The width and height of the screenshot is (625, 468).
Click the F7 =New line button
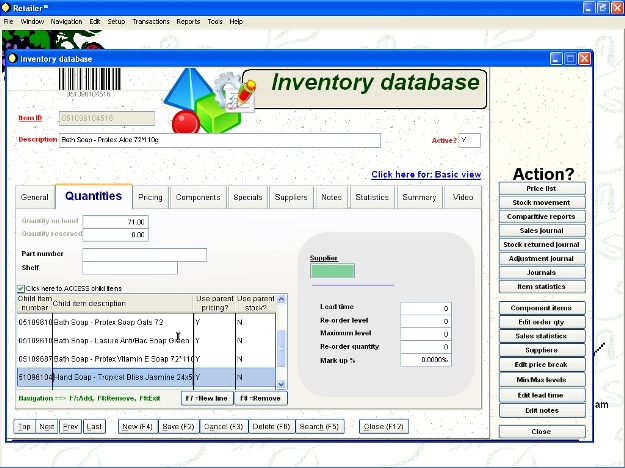(x=207, y=398)
